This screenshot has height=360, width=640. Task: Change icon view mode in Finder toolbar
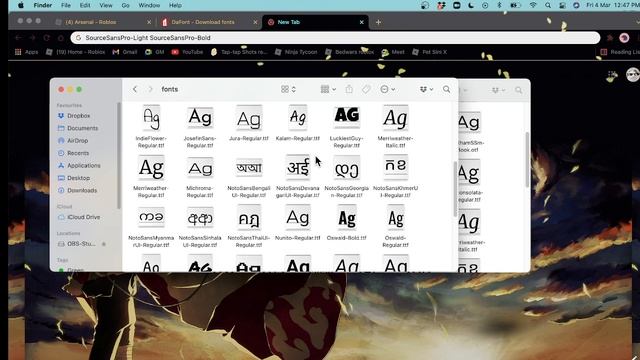pyautogui.click(x=288, y=89)
